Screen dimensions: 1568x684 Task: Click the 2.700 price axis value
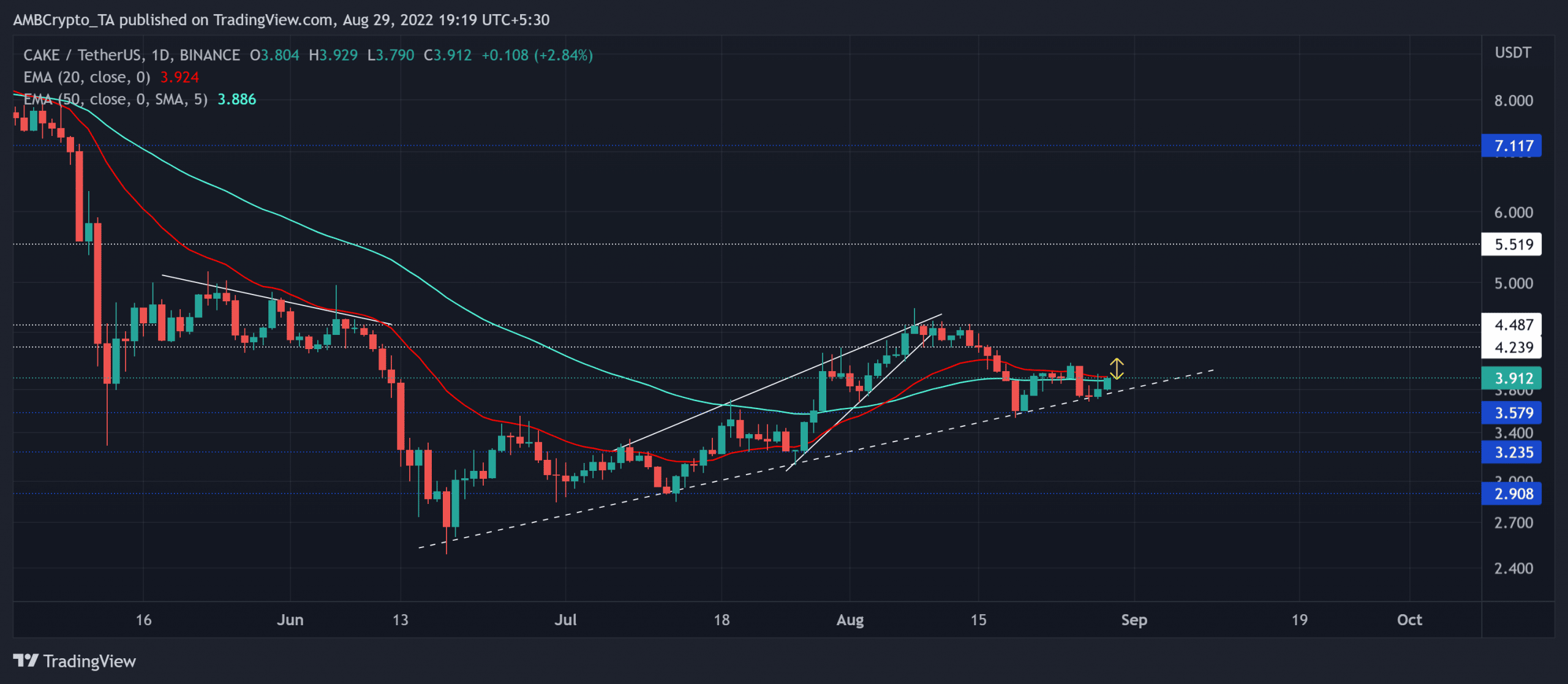pos(1513,523)
